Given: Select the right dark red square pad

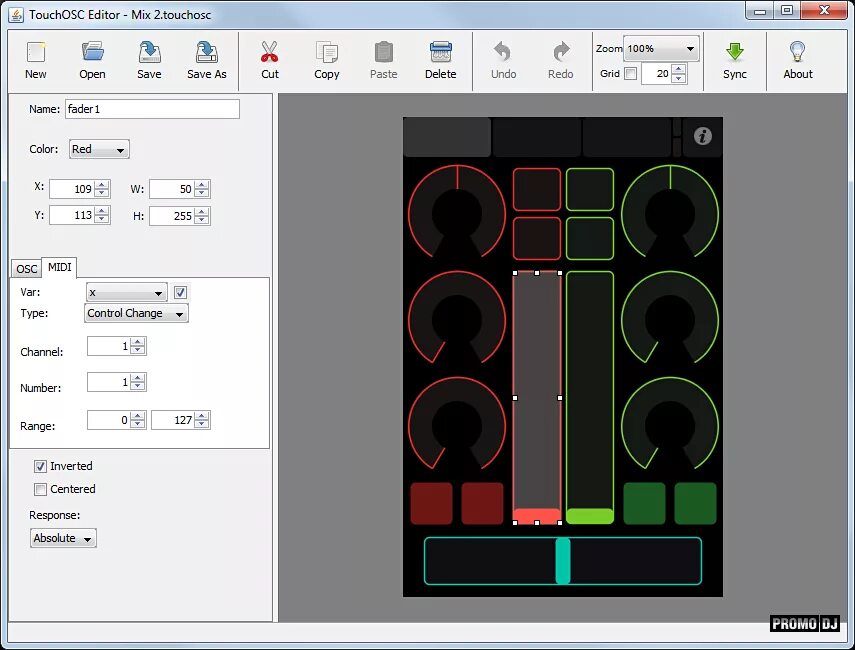Looking at the screenshot, I should point(483,503).
